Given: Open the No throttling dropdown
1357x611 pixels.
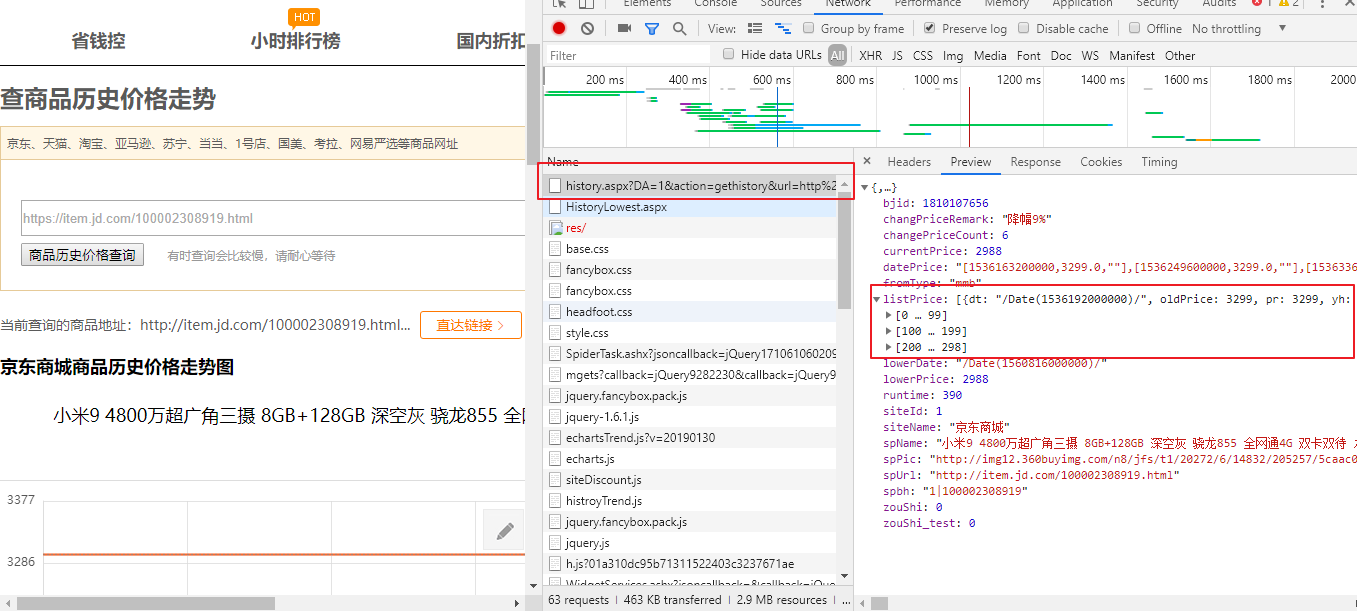Looking at the screenshot, I should 1239,29.
